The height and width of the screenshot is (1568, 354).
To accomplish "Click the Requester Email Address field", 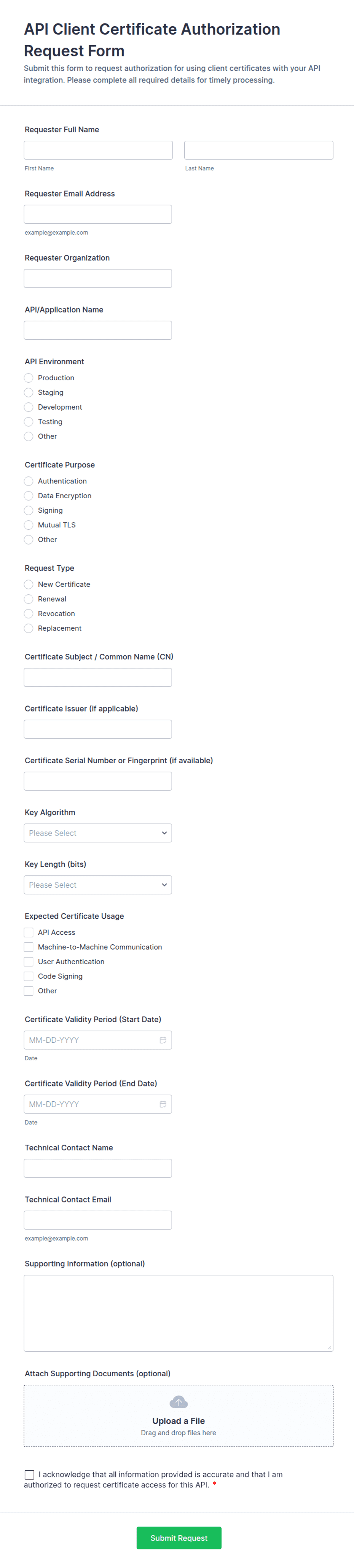I will click(97, 214).
